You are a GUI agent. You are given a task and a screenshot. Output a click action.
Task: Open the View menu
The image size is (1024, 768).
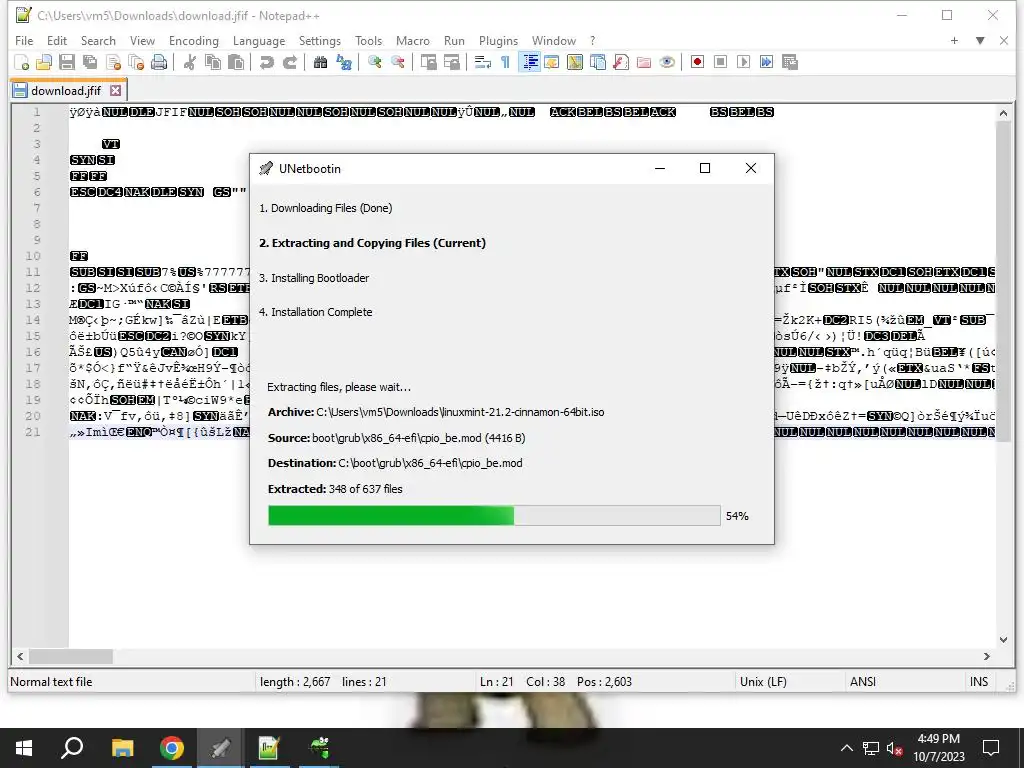142,40
